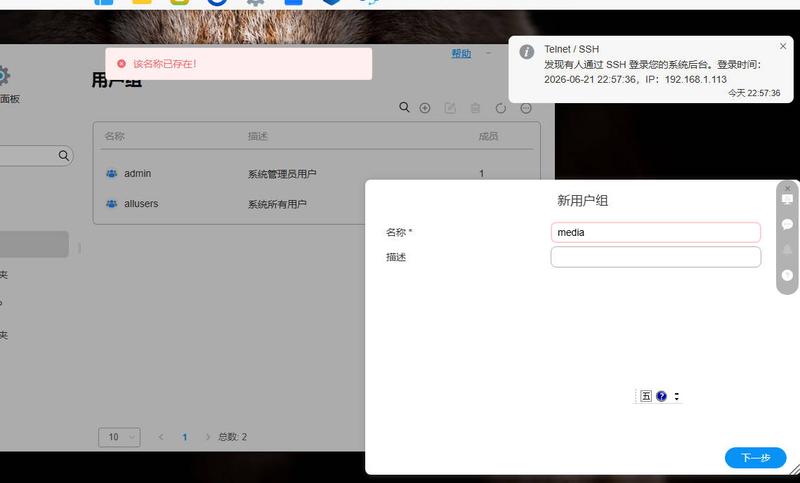Click the add group plus icon
This screenshot has width=800, height=483.
[424, 108]
